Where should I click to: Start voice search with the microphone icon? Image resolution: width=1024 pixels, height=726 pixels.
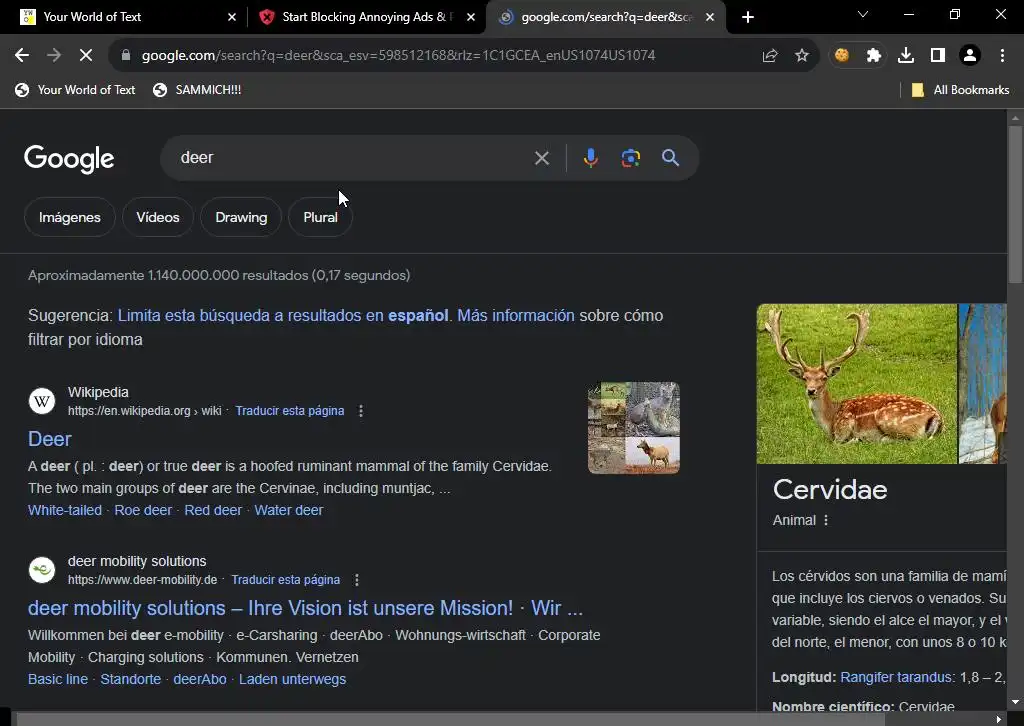(590, 158)
